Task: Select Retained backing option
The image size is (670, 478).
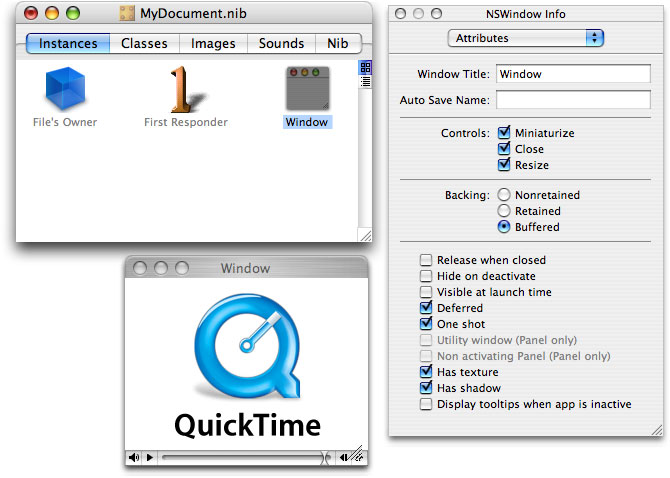Action: (504, 211)
